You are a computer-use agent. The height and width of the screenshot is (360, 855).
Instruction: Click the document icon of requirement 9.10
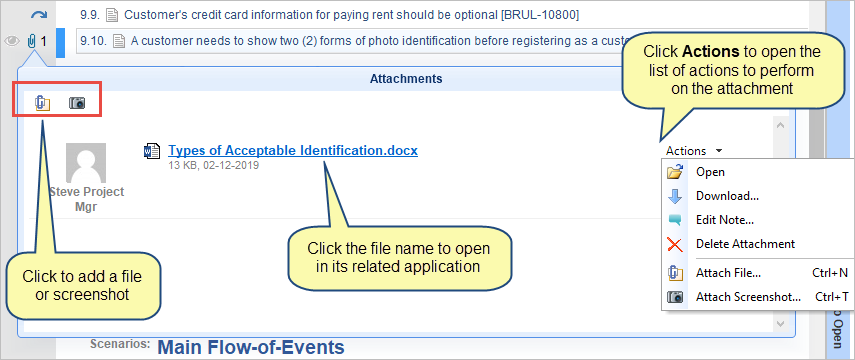[x=119, y=41]
